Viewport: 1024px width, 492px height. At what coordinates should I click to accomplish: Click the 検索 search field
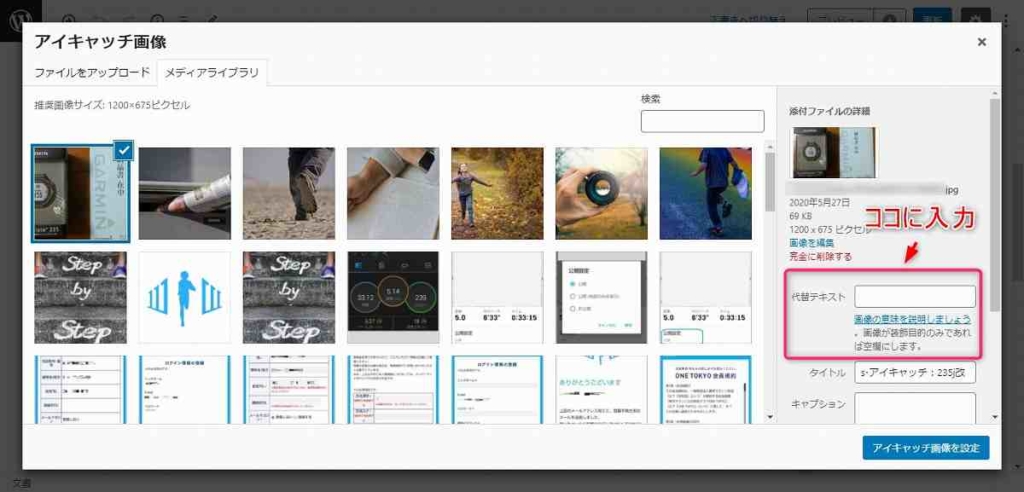point(702,121)
